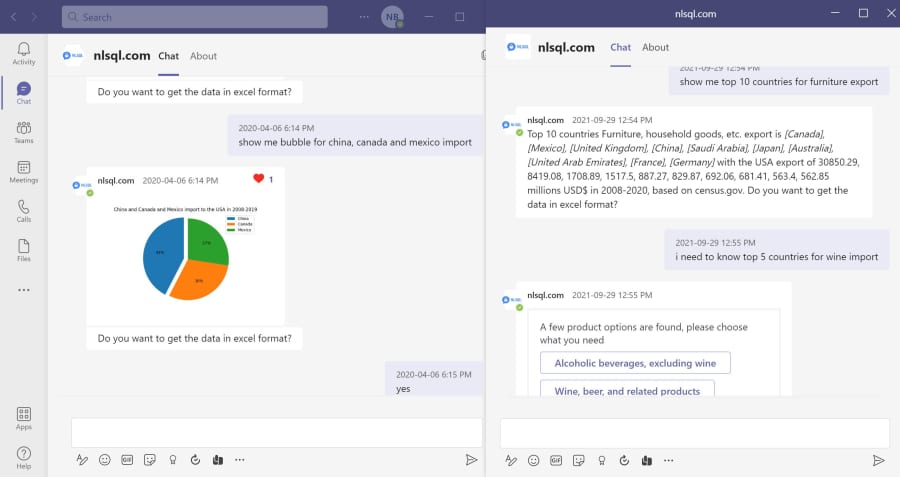Click emoji icon in left compose toolbar
Image resolution: width=900 pixels, height=477 pixels.
click(x=104, y=460)
